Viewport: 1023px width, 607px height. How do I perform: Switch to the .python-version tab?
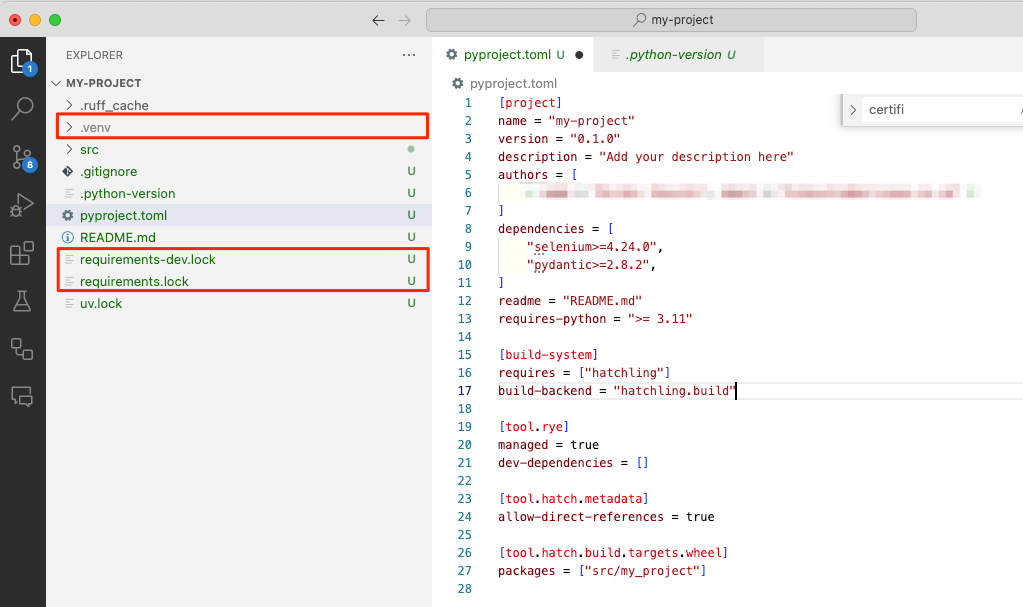679,56
